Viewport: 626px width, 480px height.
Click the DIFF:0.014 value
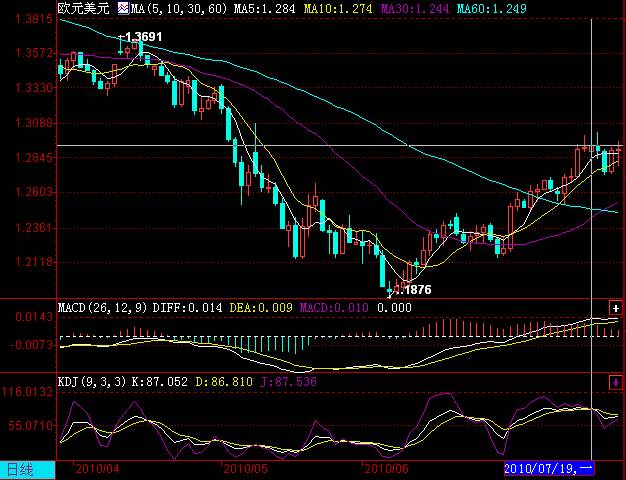tap(187, 308)
